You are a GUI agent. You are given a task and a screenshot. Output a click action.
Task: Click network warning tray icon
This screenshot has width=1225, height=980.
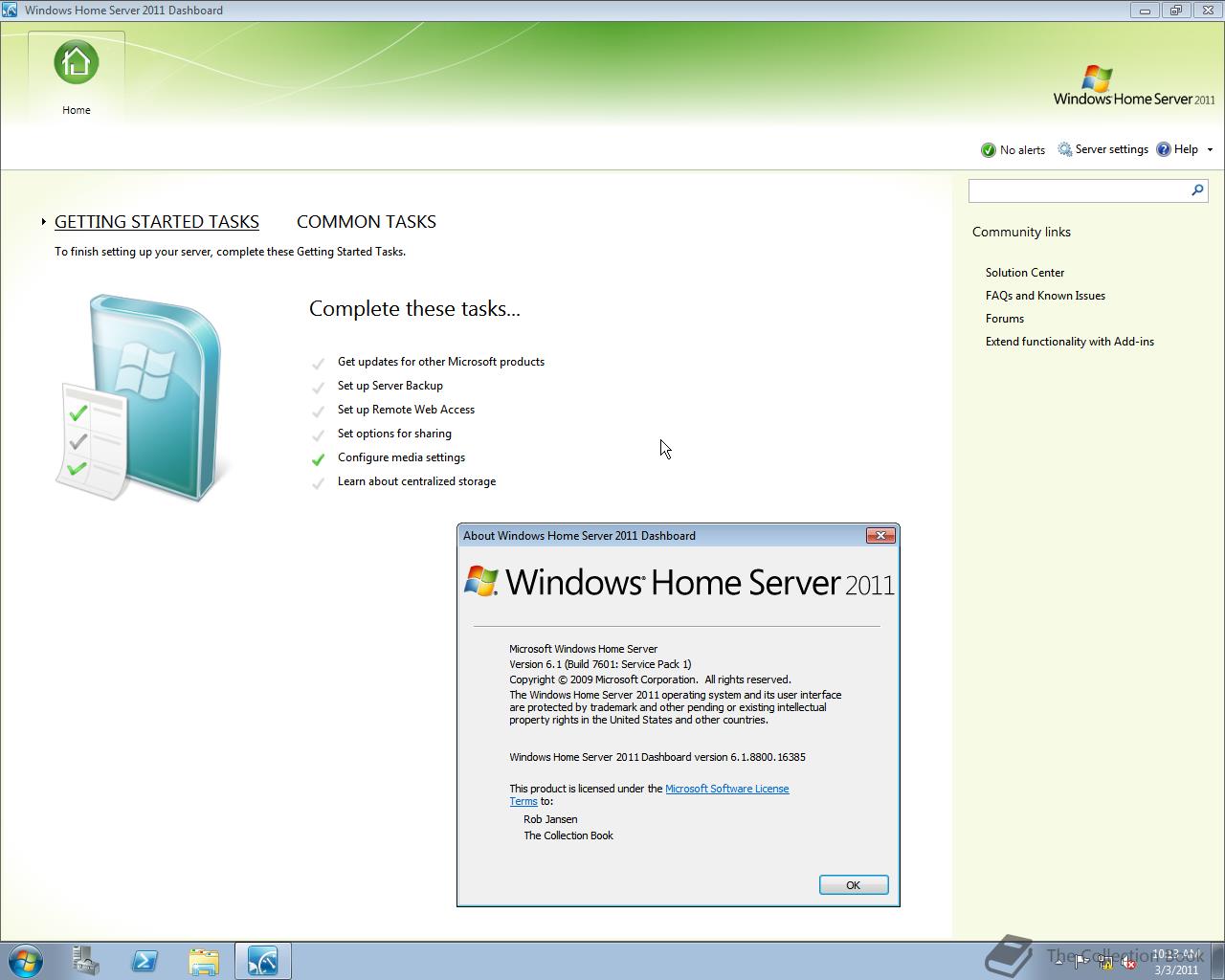(x=1105, y=963)
